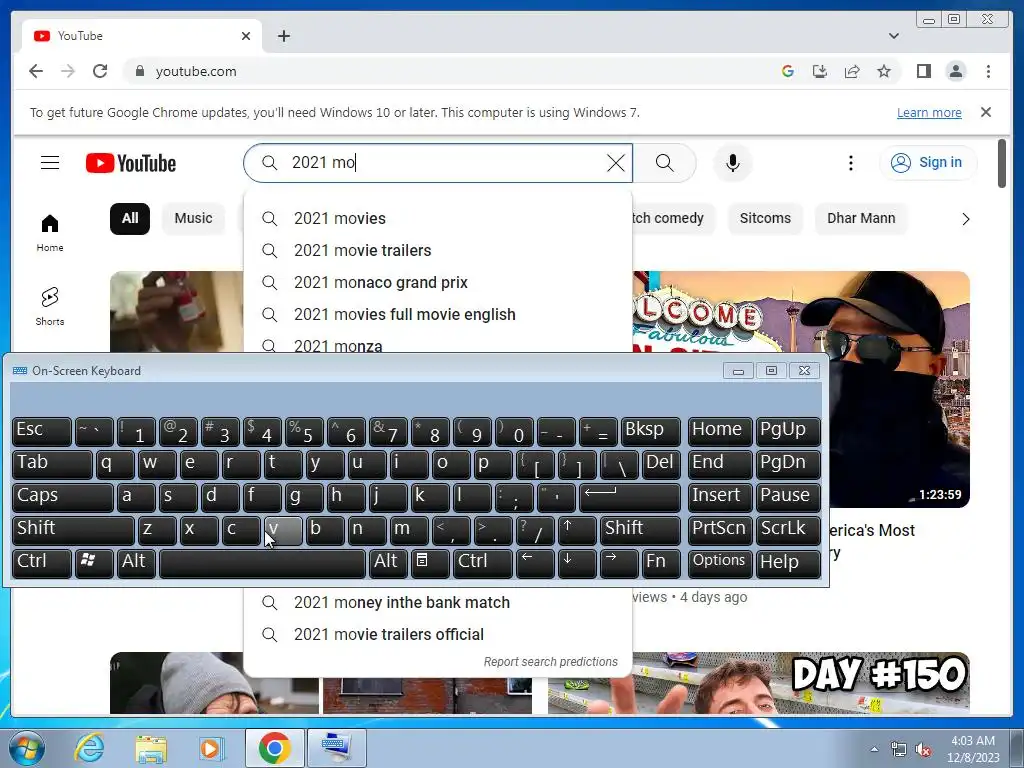Choose 2021 money inthe bank match
1024x768 pixels.
coord(438,602)
